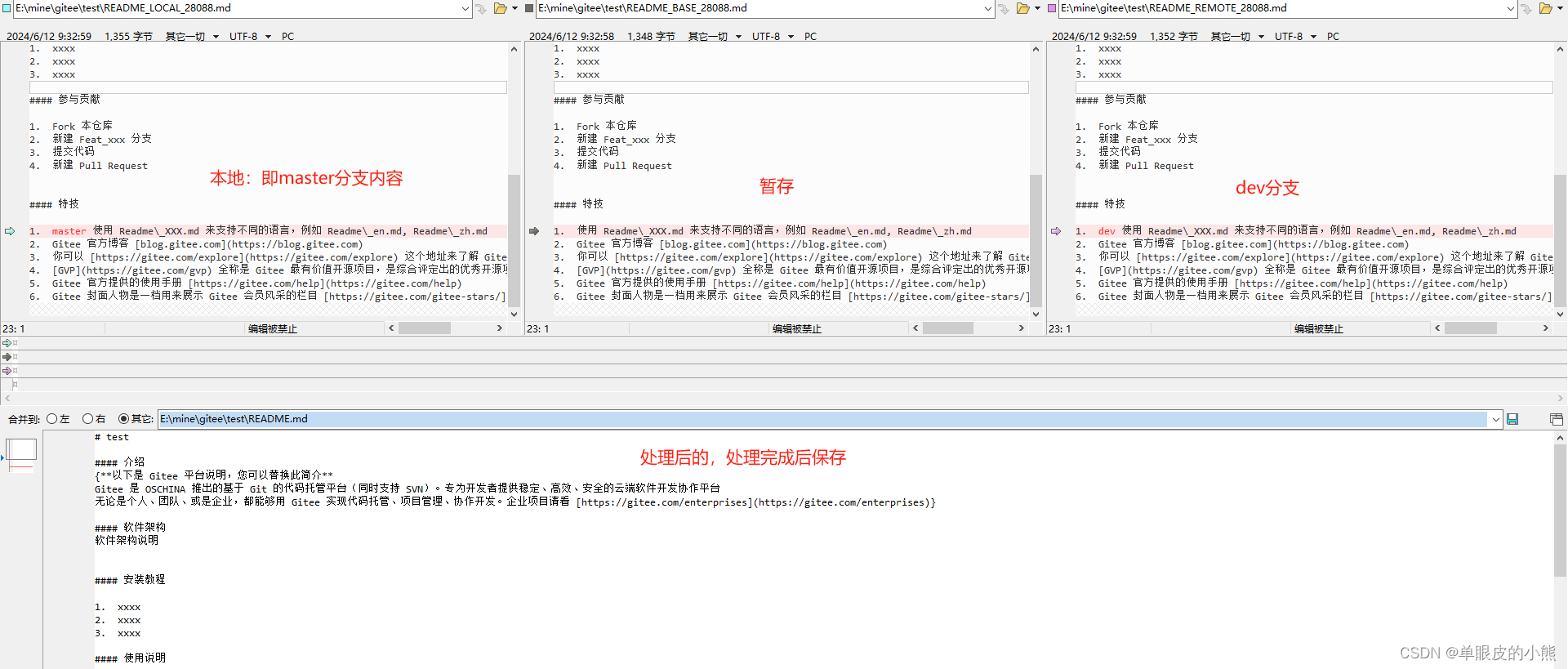Click the '23: 1' position status in the BASE pane

point(537,329)
